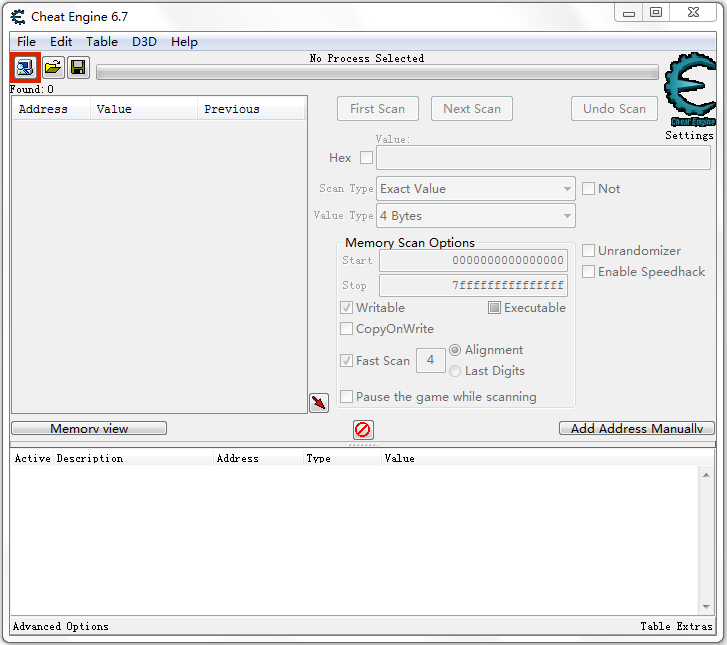Open the Table menu
This screenshot has width=727, height=645.
(x=101, y=42)
